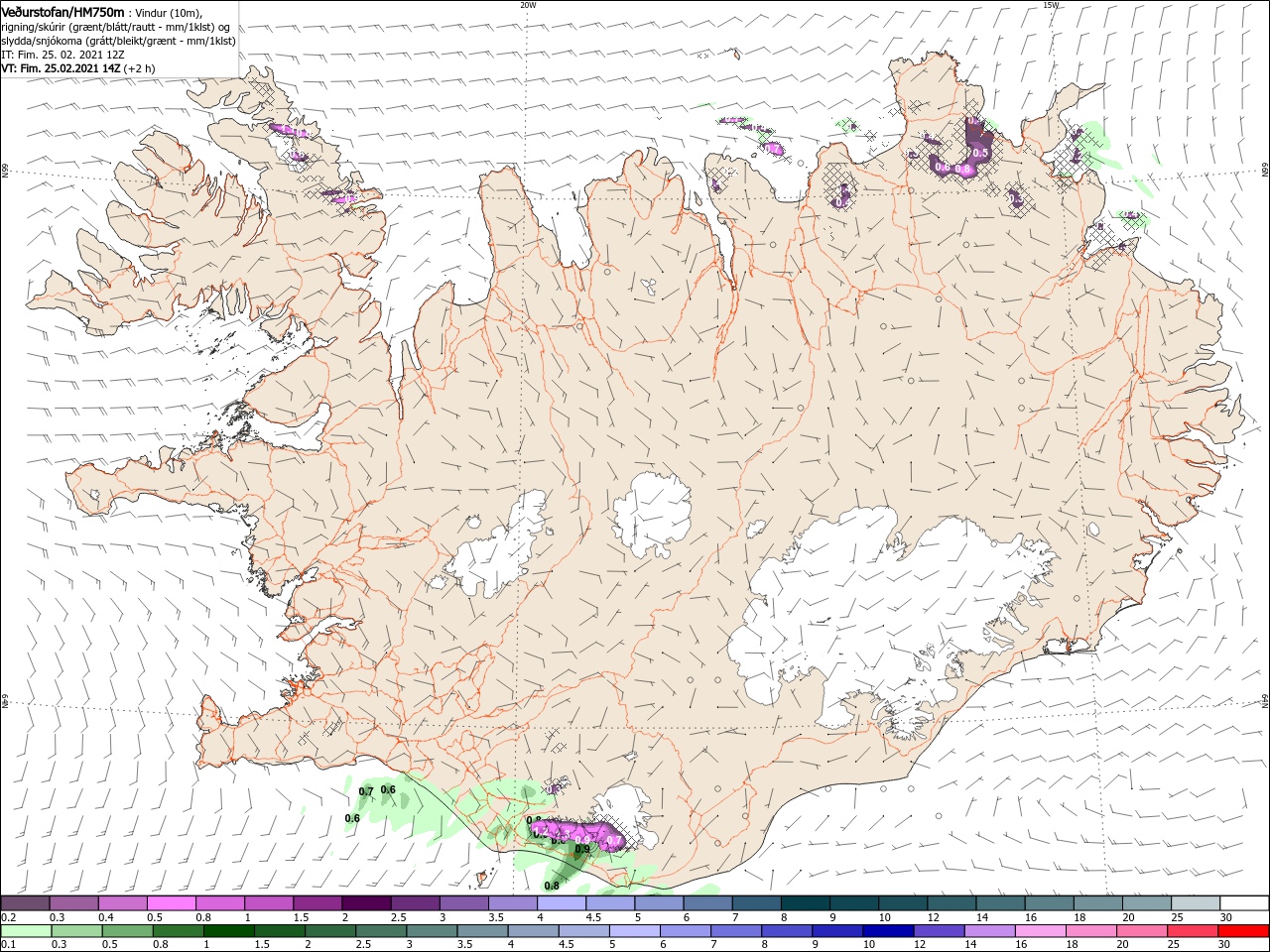This screenshot has width=1270, height=952.
Task: Select the initial time 'IT: Fim. 25. 02. 2021 12Z'
Action: pos(63,55)
